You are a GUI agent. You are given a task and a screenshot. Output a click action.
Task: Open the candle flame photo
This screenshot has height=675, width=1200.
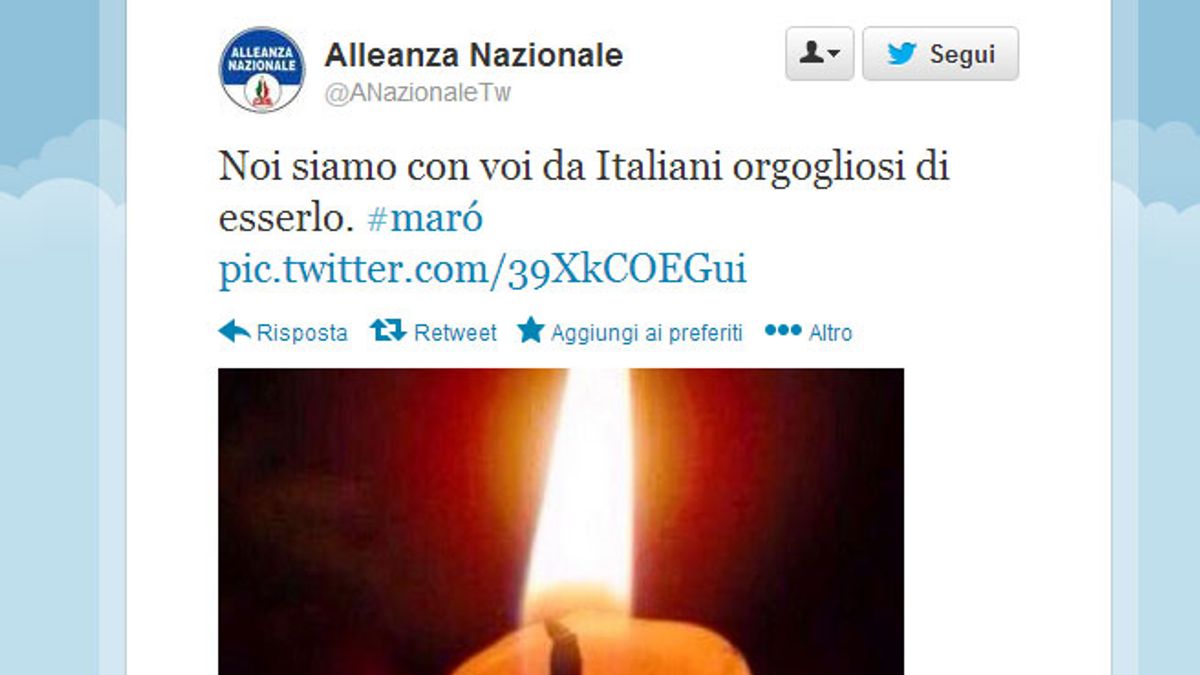561,521
